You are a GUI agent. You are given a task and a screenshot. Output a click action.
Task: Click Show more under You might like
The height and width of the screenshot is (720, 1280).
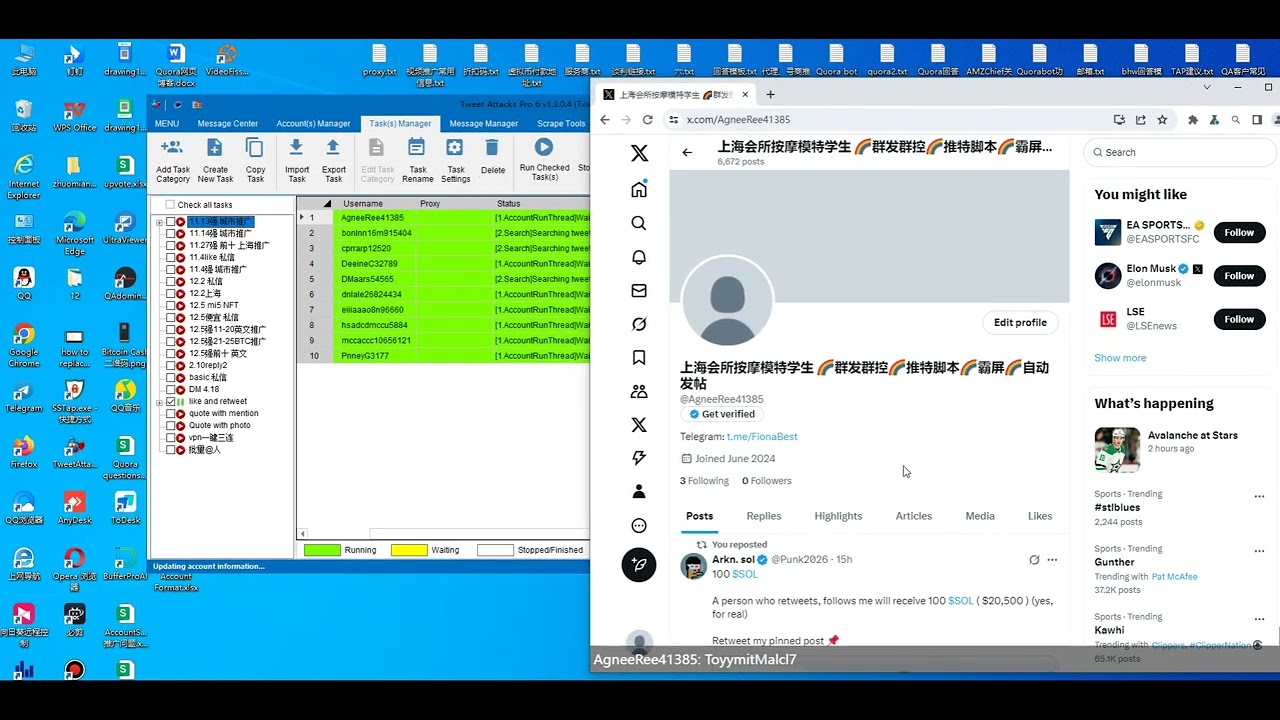coord(1120,358)
